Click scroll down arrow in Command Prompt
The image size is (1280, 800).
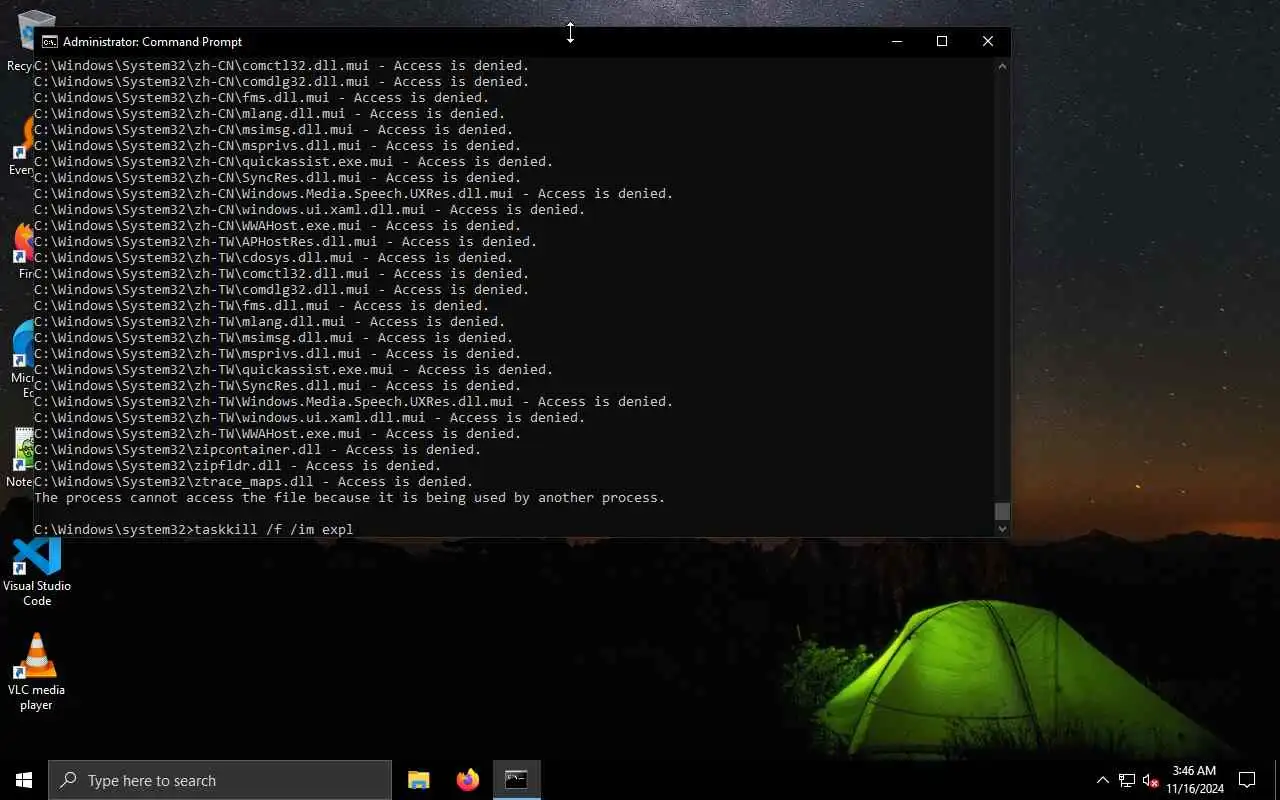[1002, 529]
